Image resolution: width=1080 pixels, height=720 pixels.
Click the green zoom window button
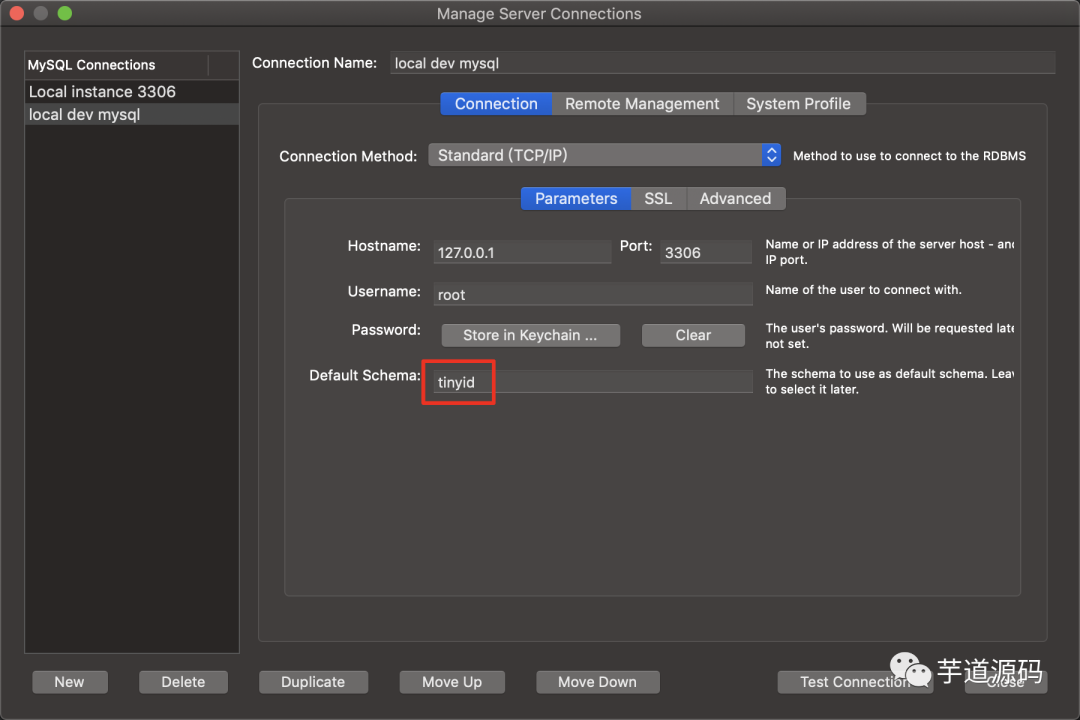coord(65,13)
